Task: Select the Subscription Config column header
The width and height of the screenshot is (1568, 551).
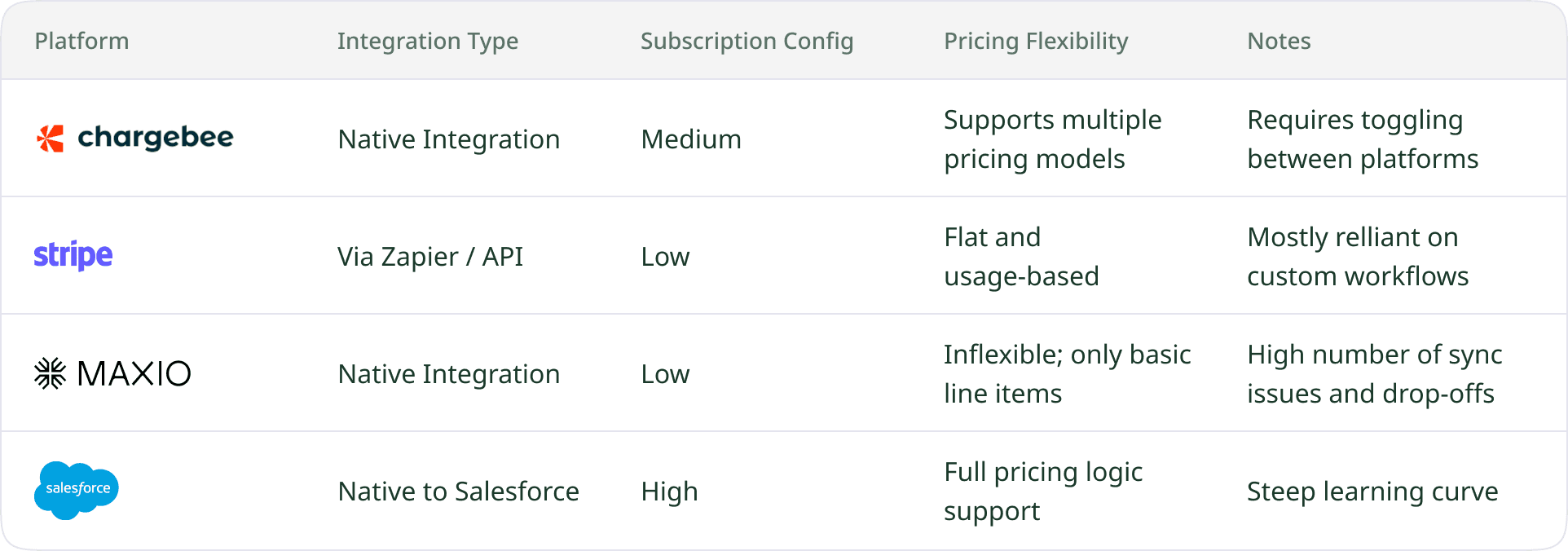Action: (x=747, y=41)
